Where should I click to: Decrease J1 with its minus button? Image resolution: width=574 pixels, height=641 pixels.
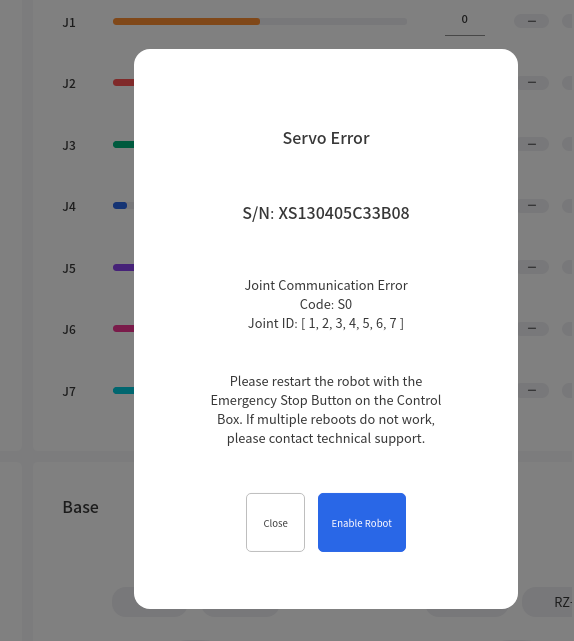pos(531,21)
